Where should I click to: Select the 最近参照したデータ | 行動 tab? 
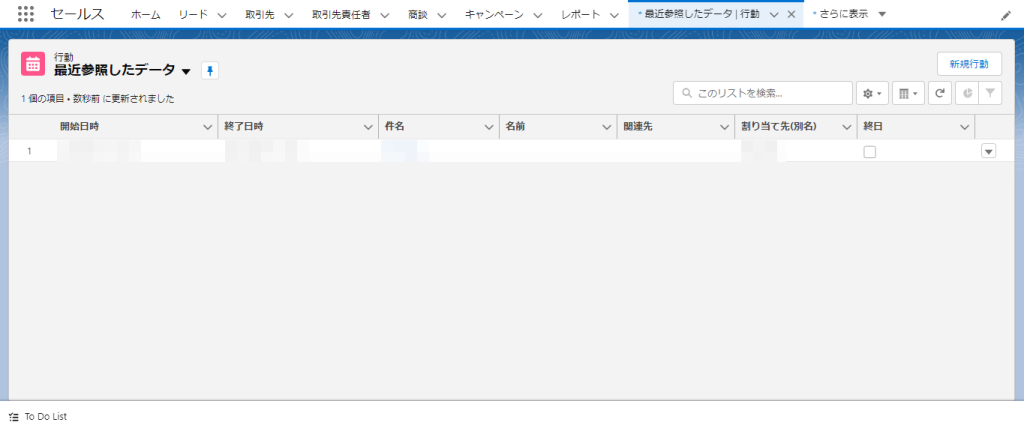tap(701, 14)
